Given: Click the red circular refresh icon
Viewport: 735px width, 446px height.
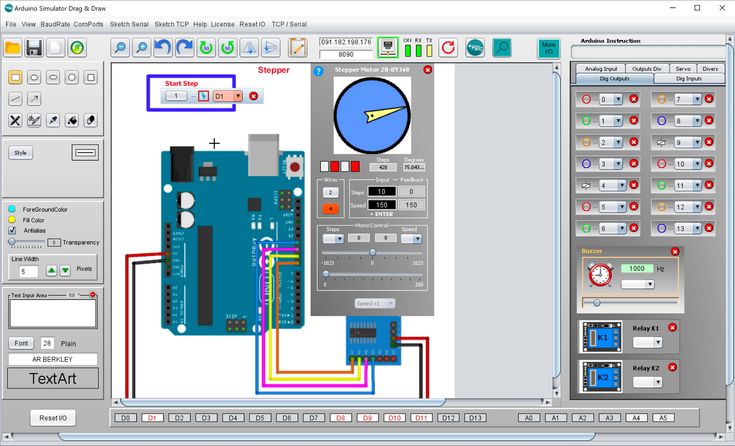Looking at the screenshot, I should (447, 47).
